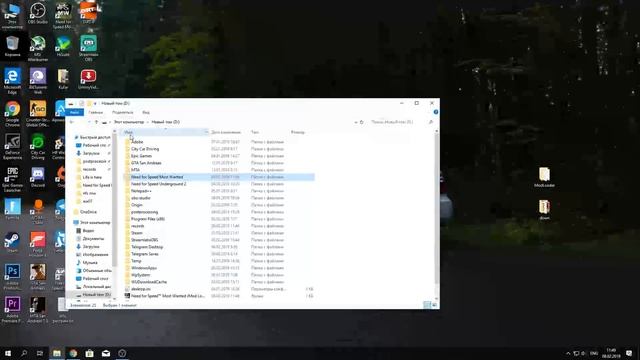Viewport: 640px width, 360px height.
Task: Click the Windows Start button
Action: point(8,353)
